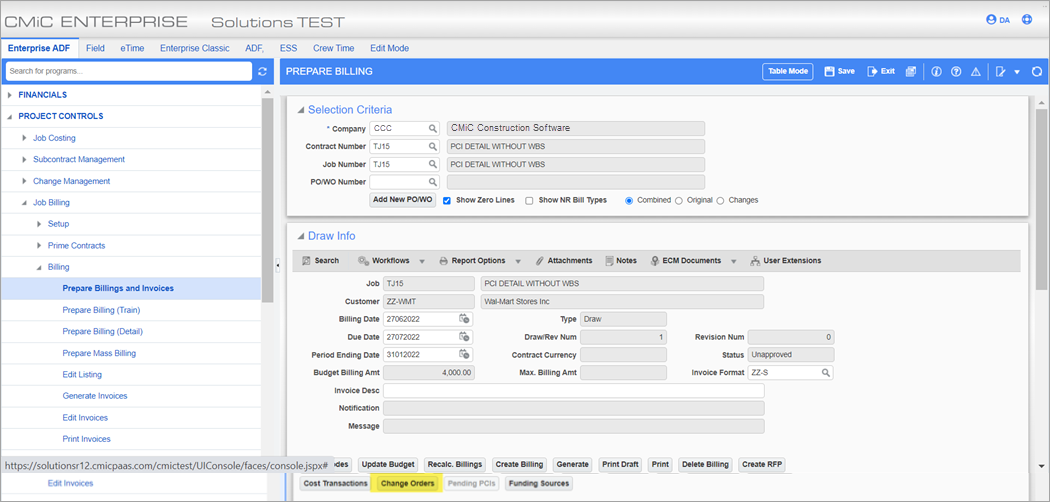Viewport: 1050px width, 502px height.
Task: Open the question mark help icon
Action: [956, 72]
